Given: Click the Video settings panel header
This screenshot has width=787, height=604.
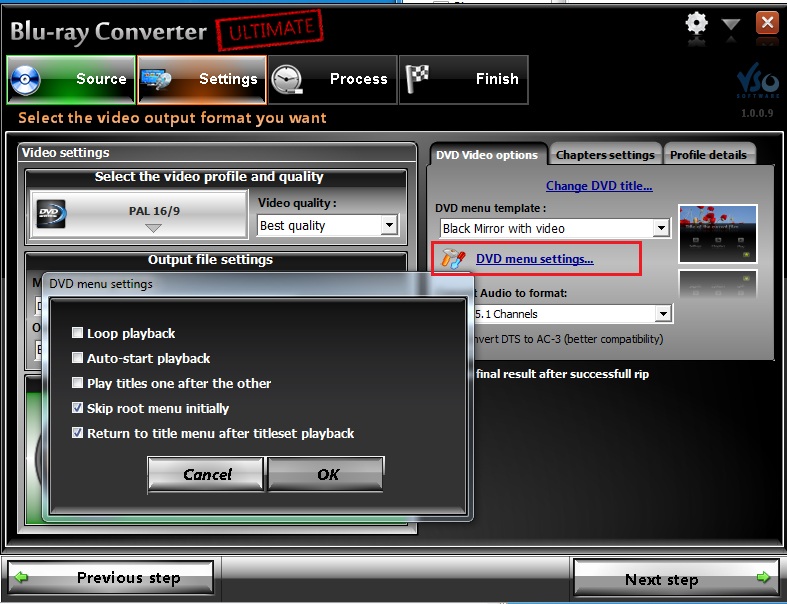Looking at the screenshot, I should click(x=217, y=152).
